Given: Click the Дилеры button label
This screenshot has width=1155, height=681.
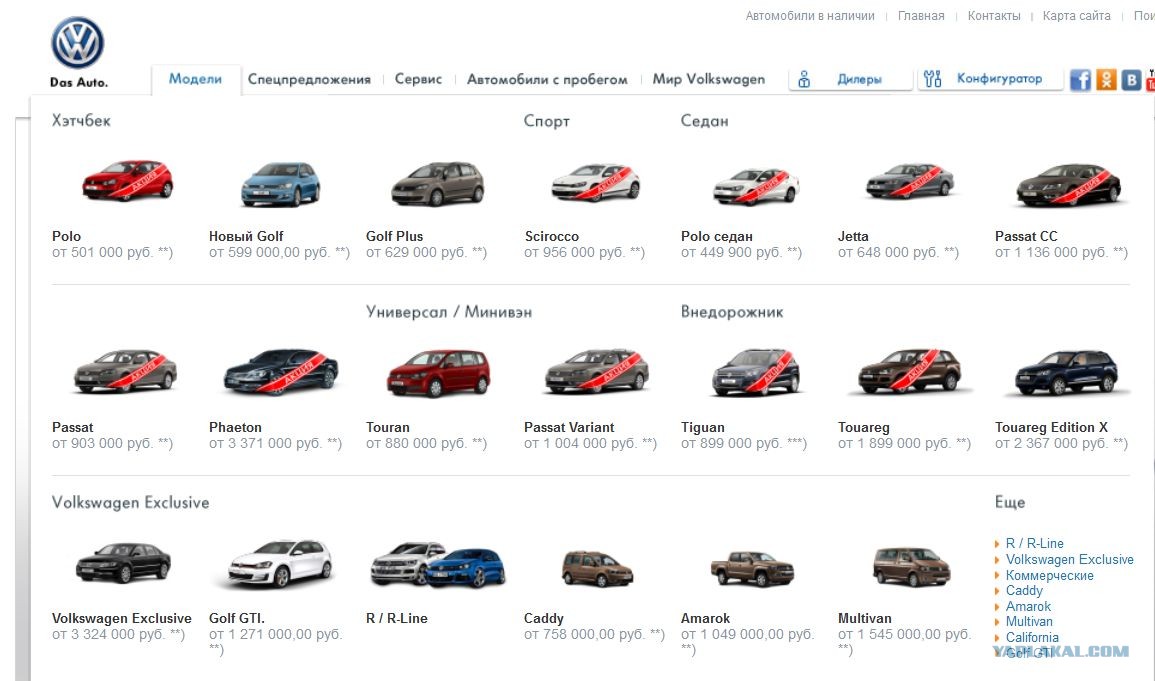Looking at the screenshot, I should (860, 79).
